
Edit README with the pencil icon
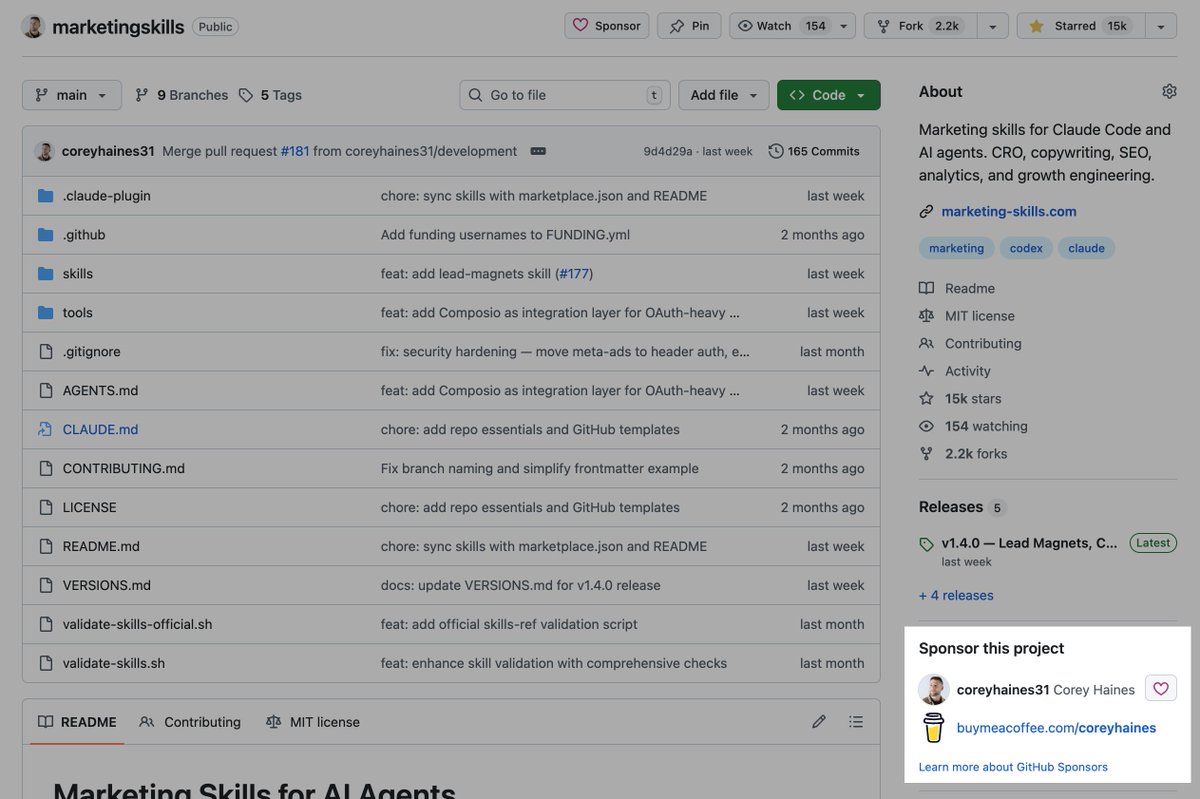pos(819,721)
